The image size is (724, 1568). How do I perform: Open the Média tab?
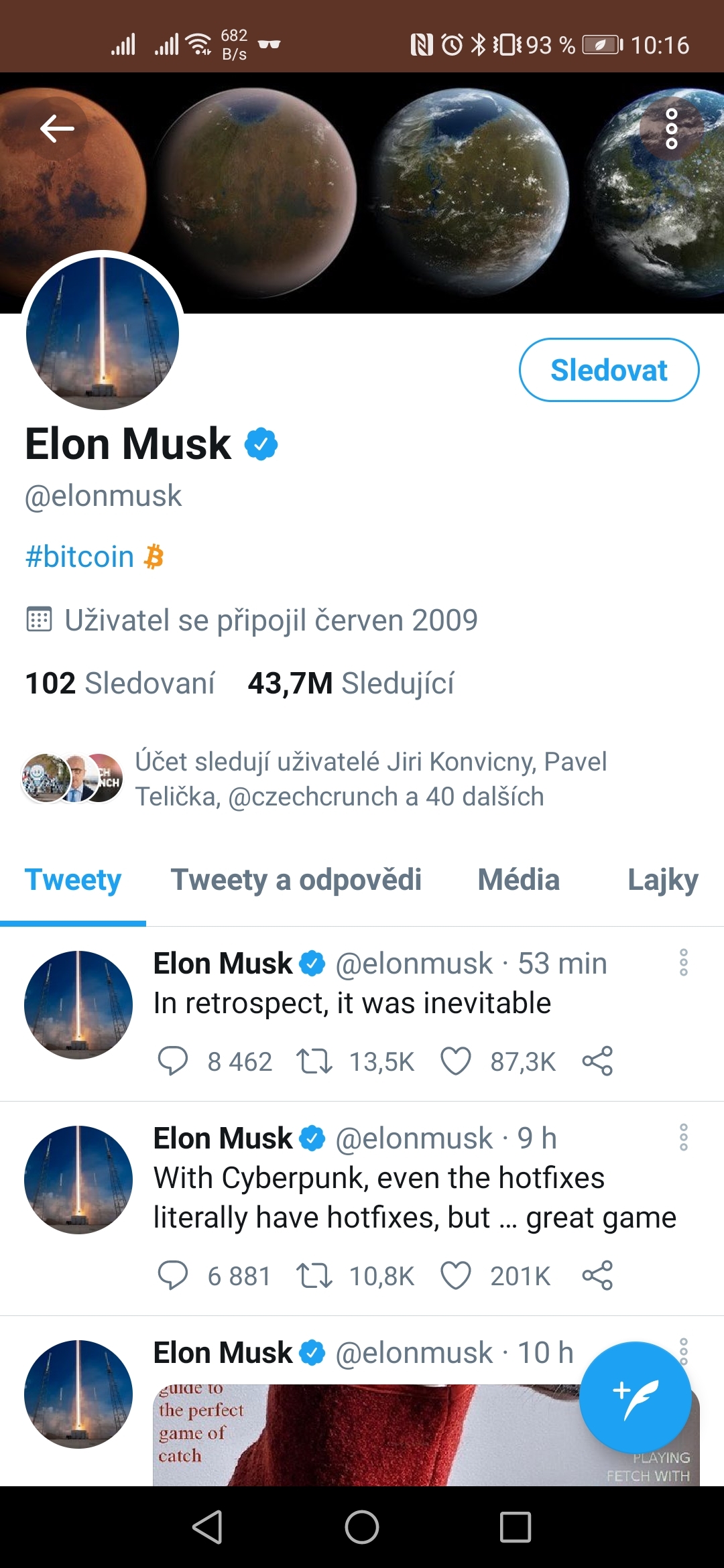pyautogui.click(x=518, y=880)
